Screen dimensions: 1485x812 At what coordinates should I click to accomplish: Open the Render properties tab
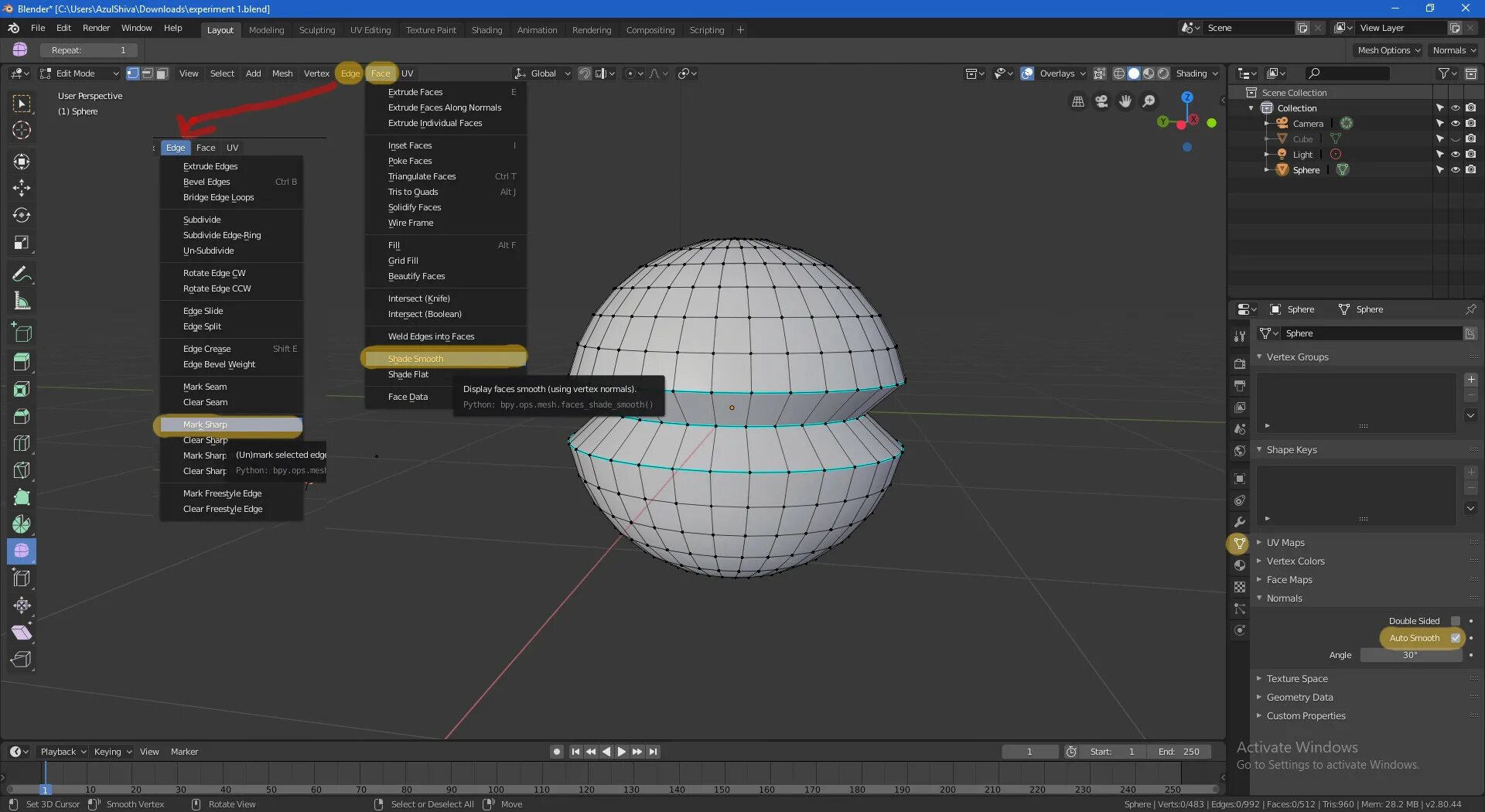(x=1240, y=363)
